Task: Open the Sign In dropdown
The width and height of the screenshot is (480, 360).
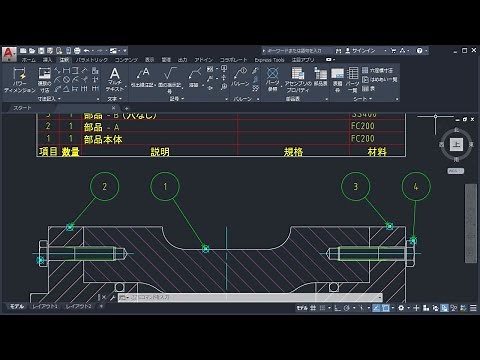Action: click(386, 51)
